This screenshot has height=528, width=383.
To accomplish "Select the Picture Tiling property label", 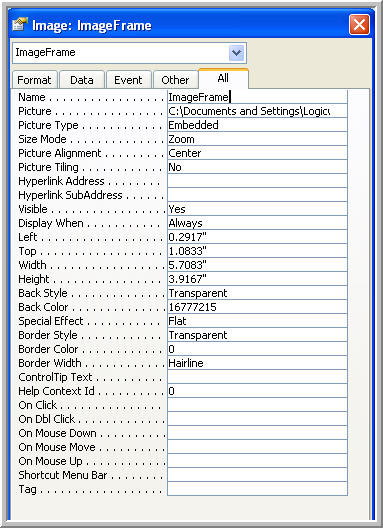I will coord(48,167).
